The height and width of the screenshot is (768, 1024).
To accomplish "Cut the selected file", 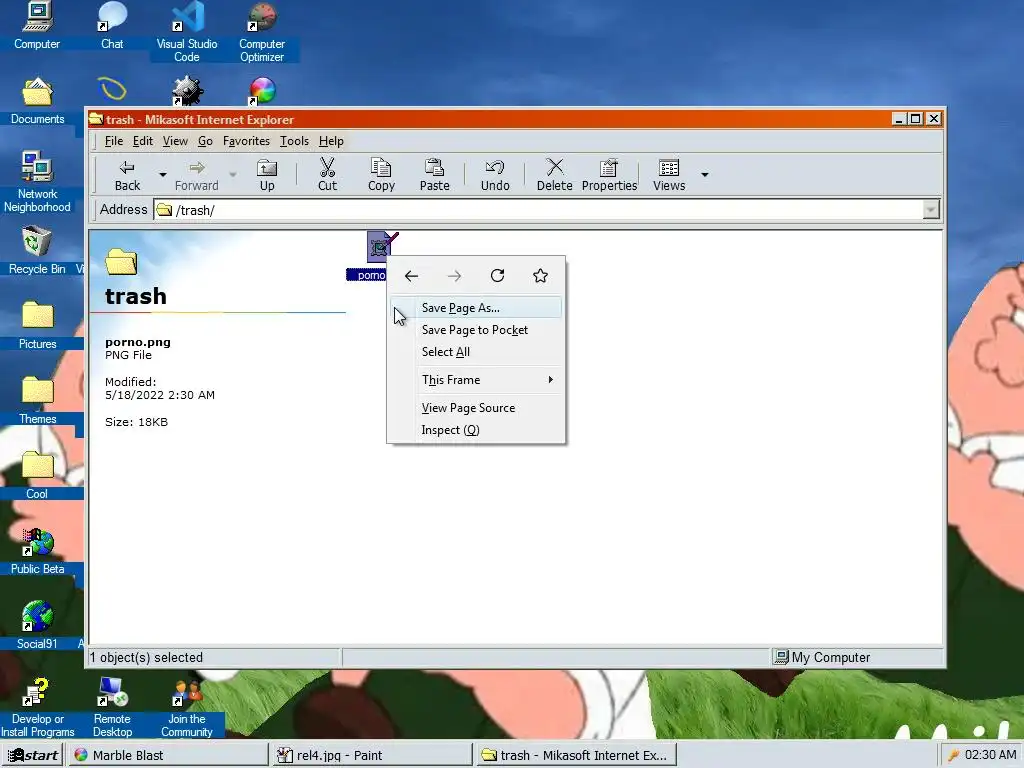I will pyautogui.click(x=327, y=175).
